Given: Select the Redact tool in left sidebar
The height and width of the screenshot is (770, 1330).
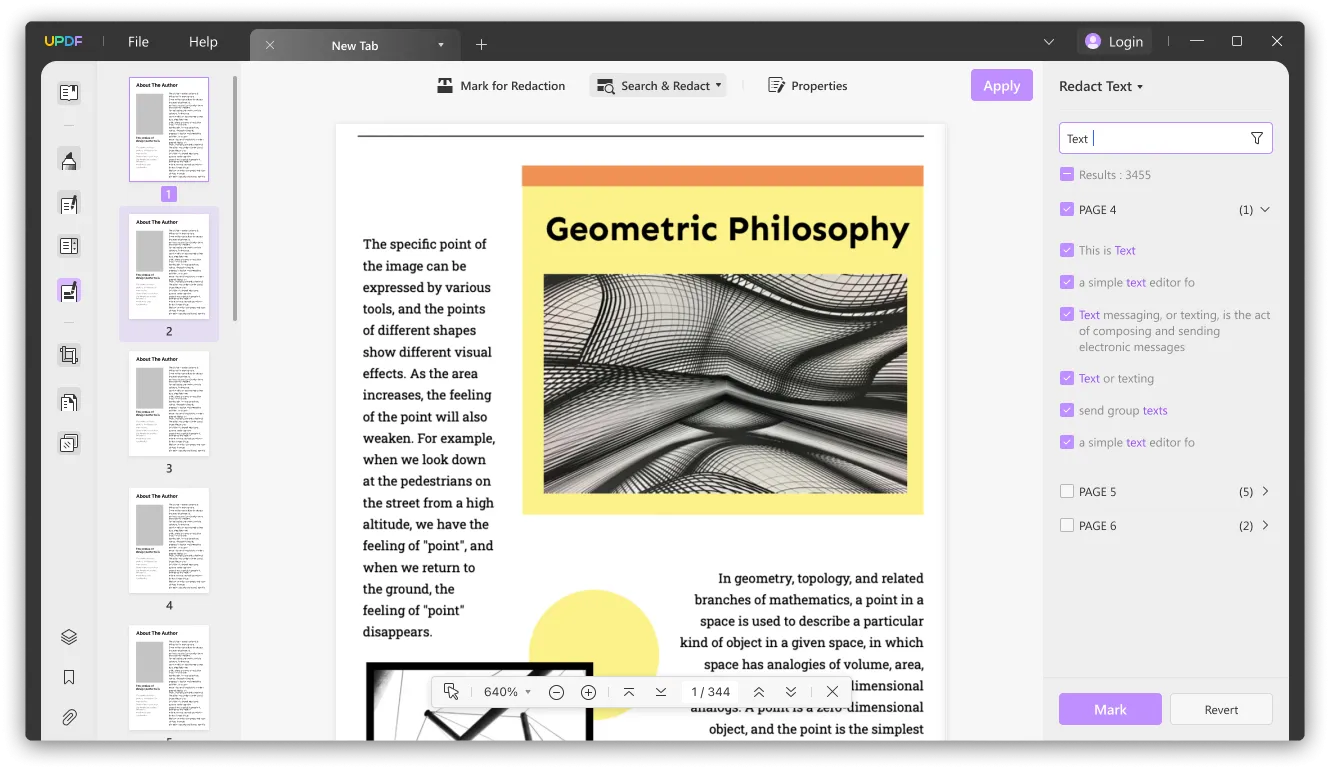Looking at the screenshot, I should click(69, 291).
